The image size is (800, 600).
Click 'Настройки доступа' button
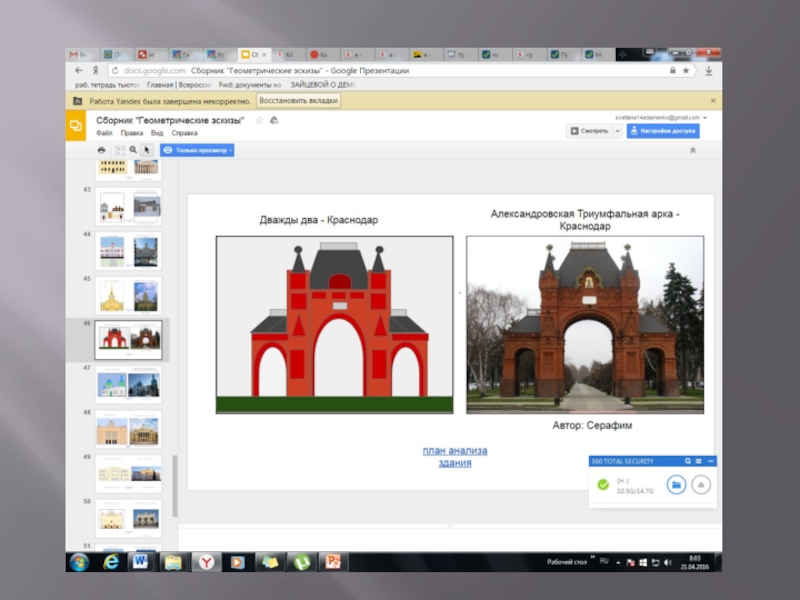(663, 131)
